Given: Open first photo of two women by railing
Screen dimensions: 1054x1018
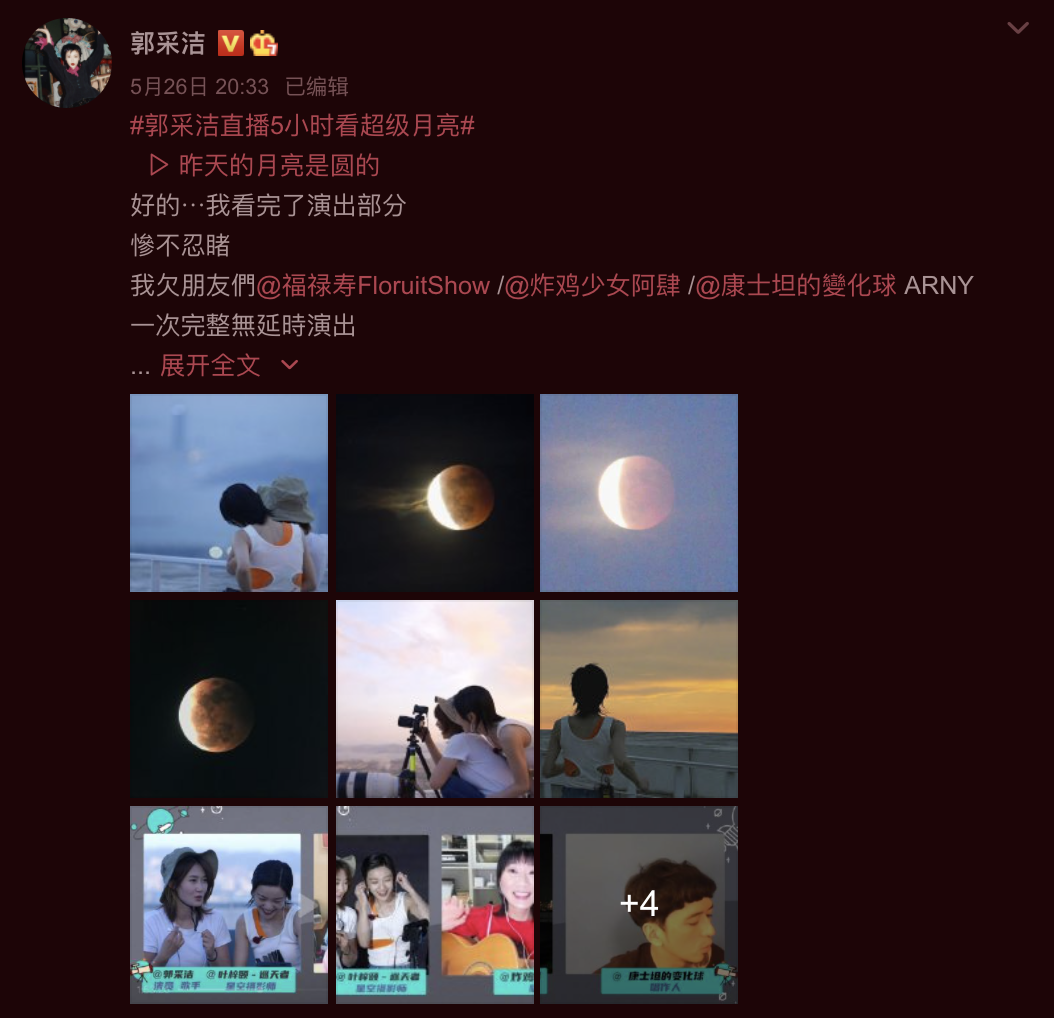Looking at the screenshot, I should point(229,493).
